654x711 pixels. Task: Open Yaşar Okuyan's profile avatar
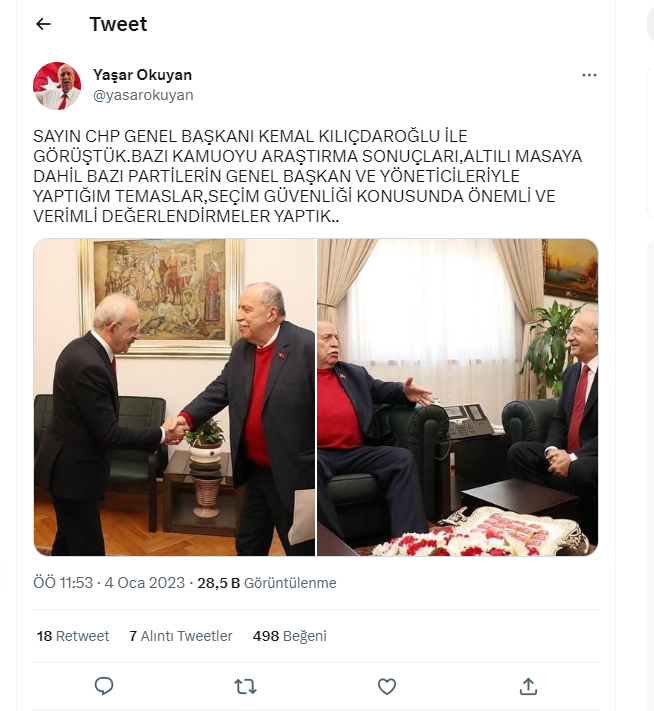click(57, 86)
